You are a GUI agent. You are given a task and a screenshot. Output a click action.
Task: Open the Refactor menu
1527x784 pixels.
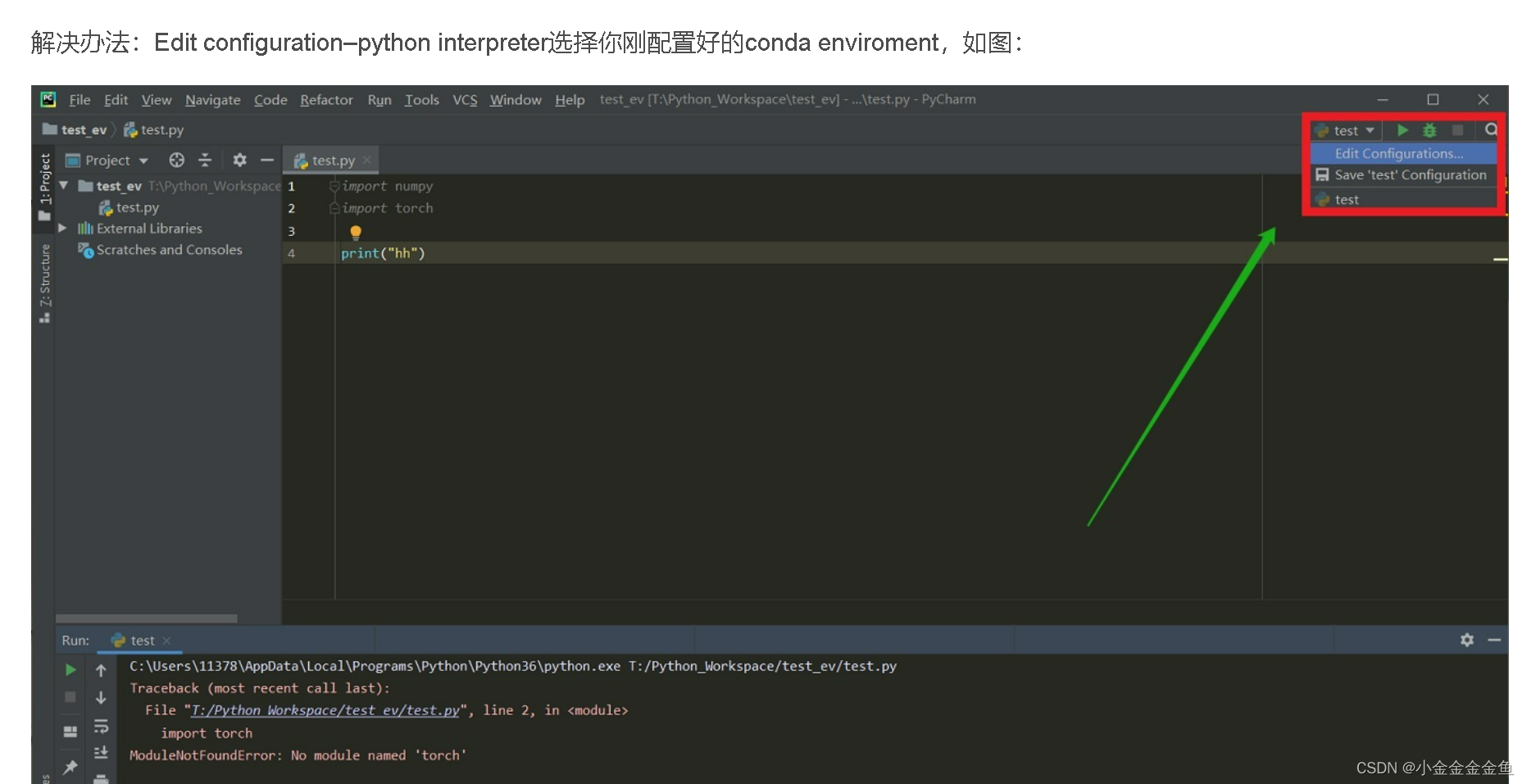326,99
